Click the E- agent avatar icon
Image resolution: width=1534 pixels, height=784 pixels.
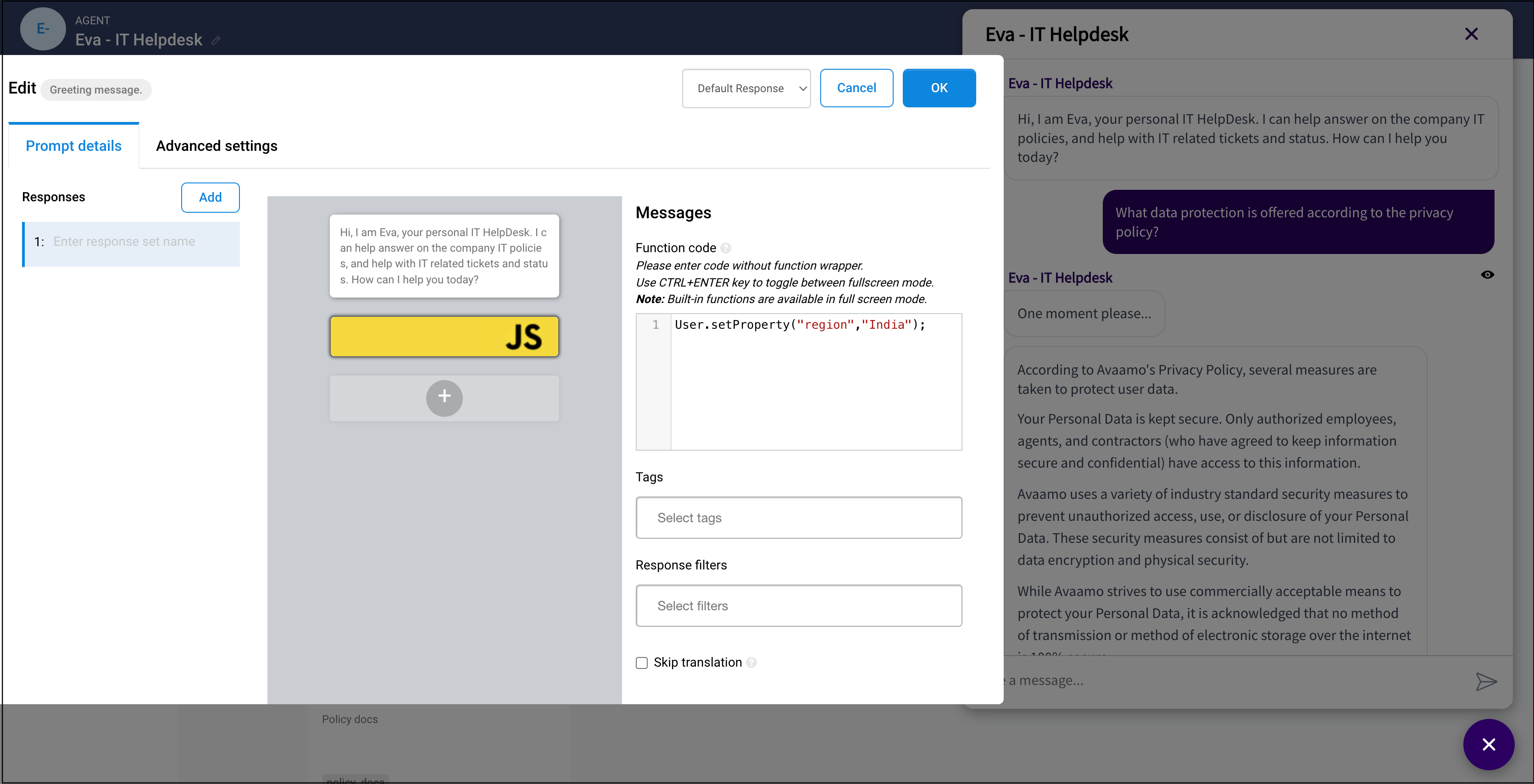point(43,28)
